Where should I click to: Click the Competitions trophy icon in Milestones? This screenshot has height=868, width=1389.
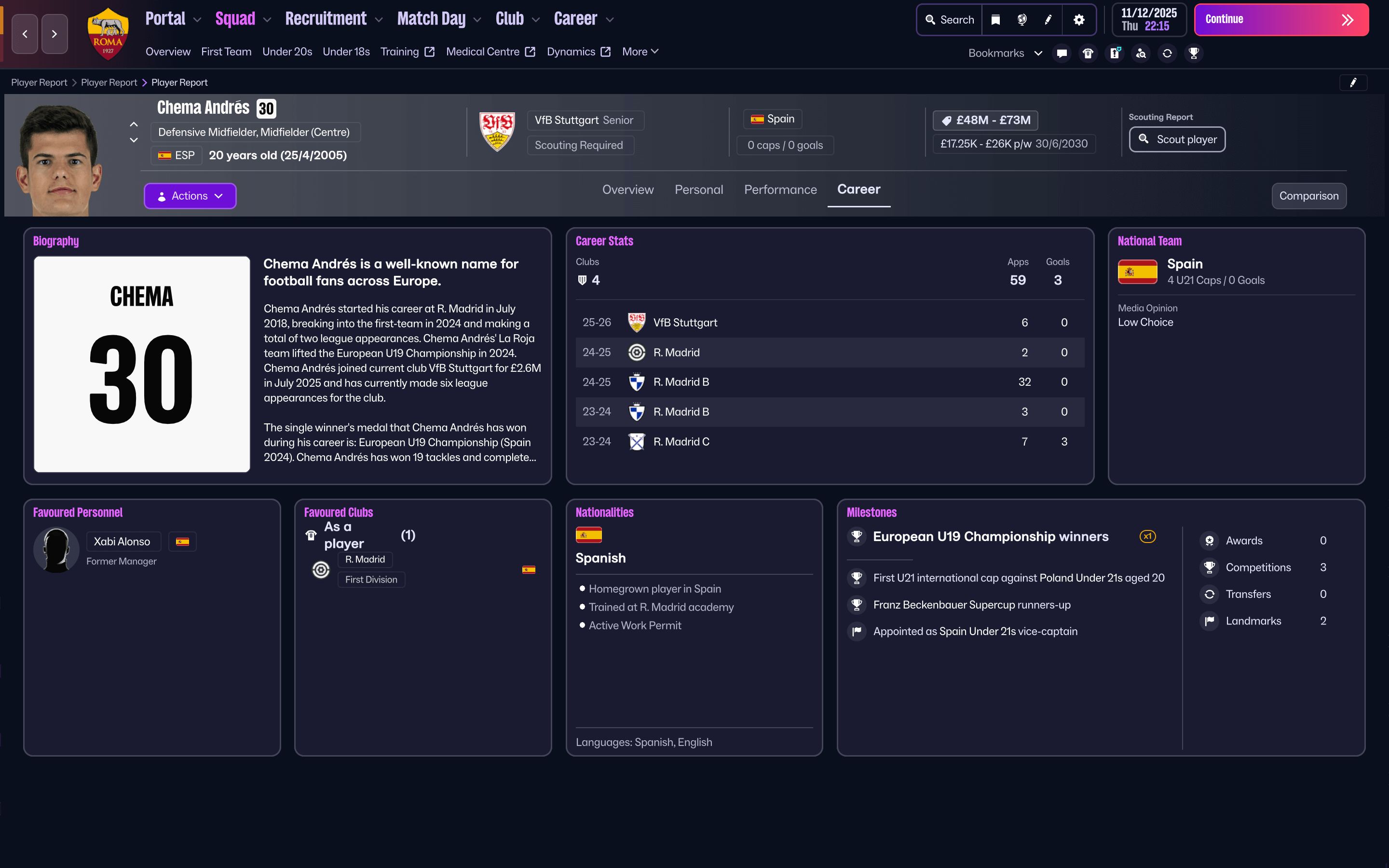[x=1210, y=567]
